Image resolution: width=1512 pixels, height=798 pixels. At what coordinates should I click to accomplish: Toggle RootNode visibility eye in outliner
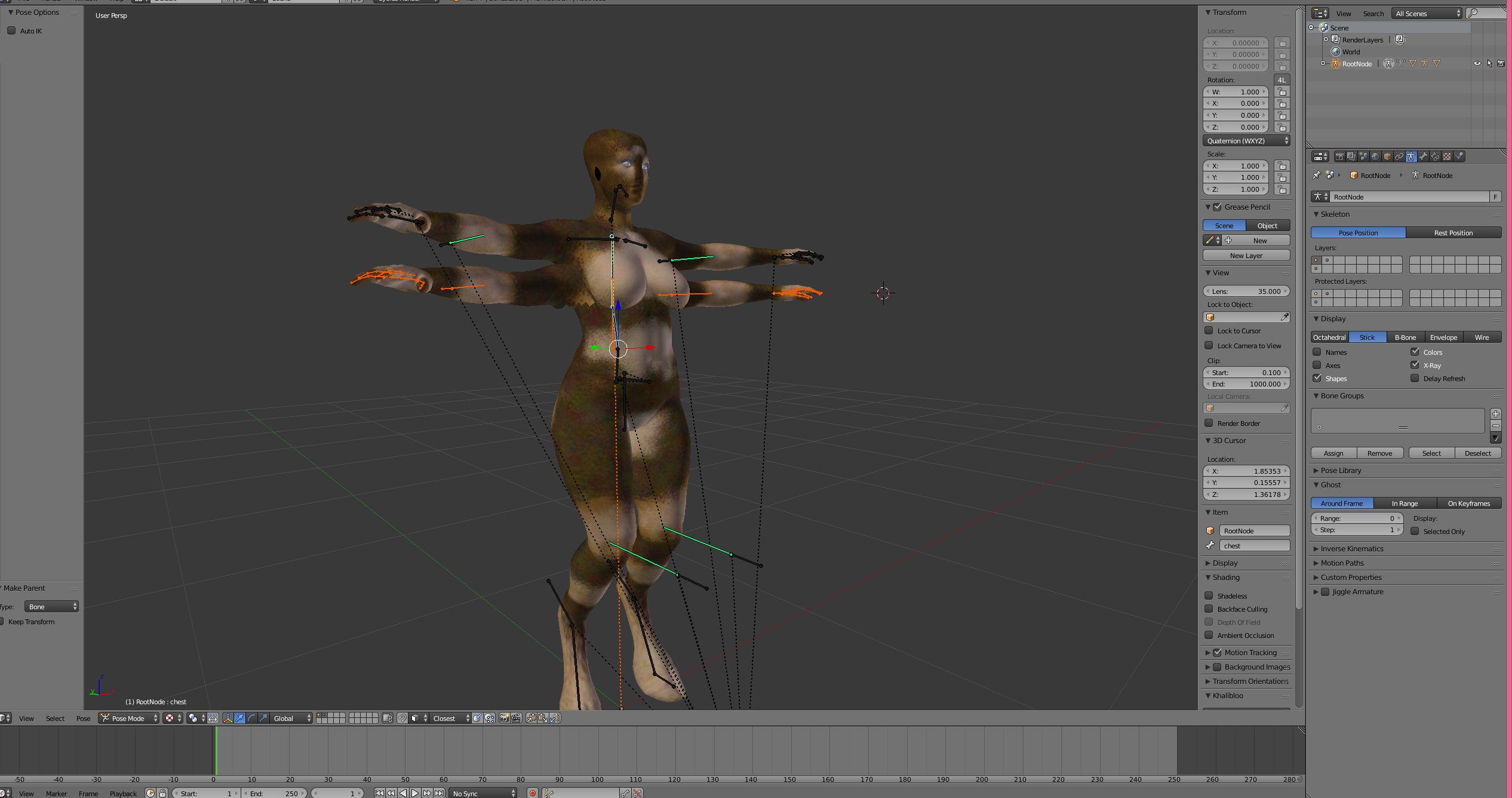[1477, 63]
